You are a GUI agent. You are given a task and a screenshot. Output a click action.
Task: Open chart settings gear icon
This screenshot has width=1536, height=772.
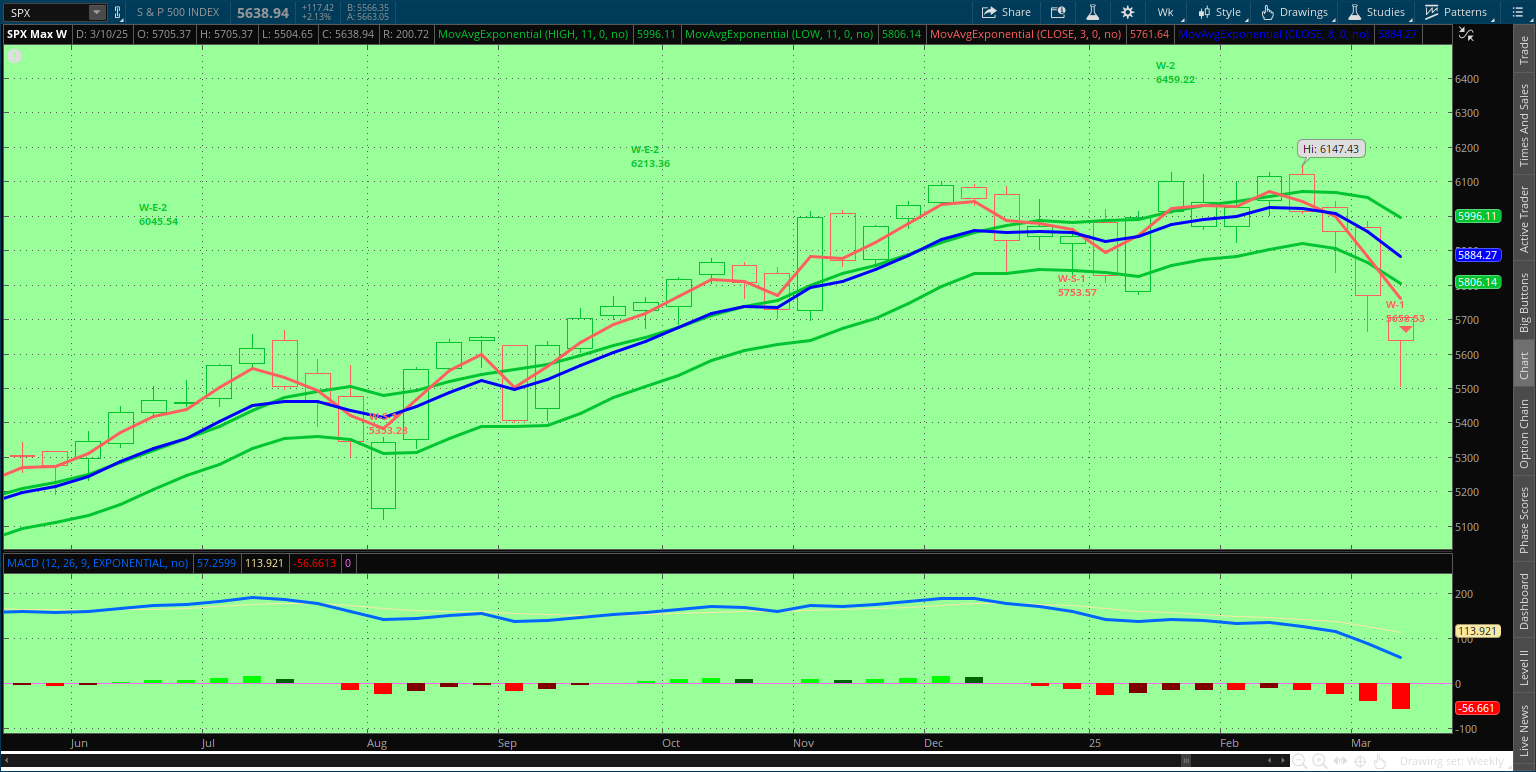pos(1128,12)
